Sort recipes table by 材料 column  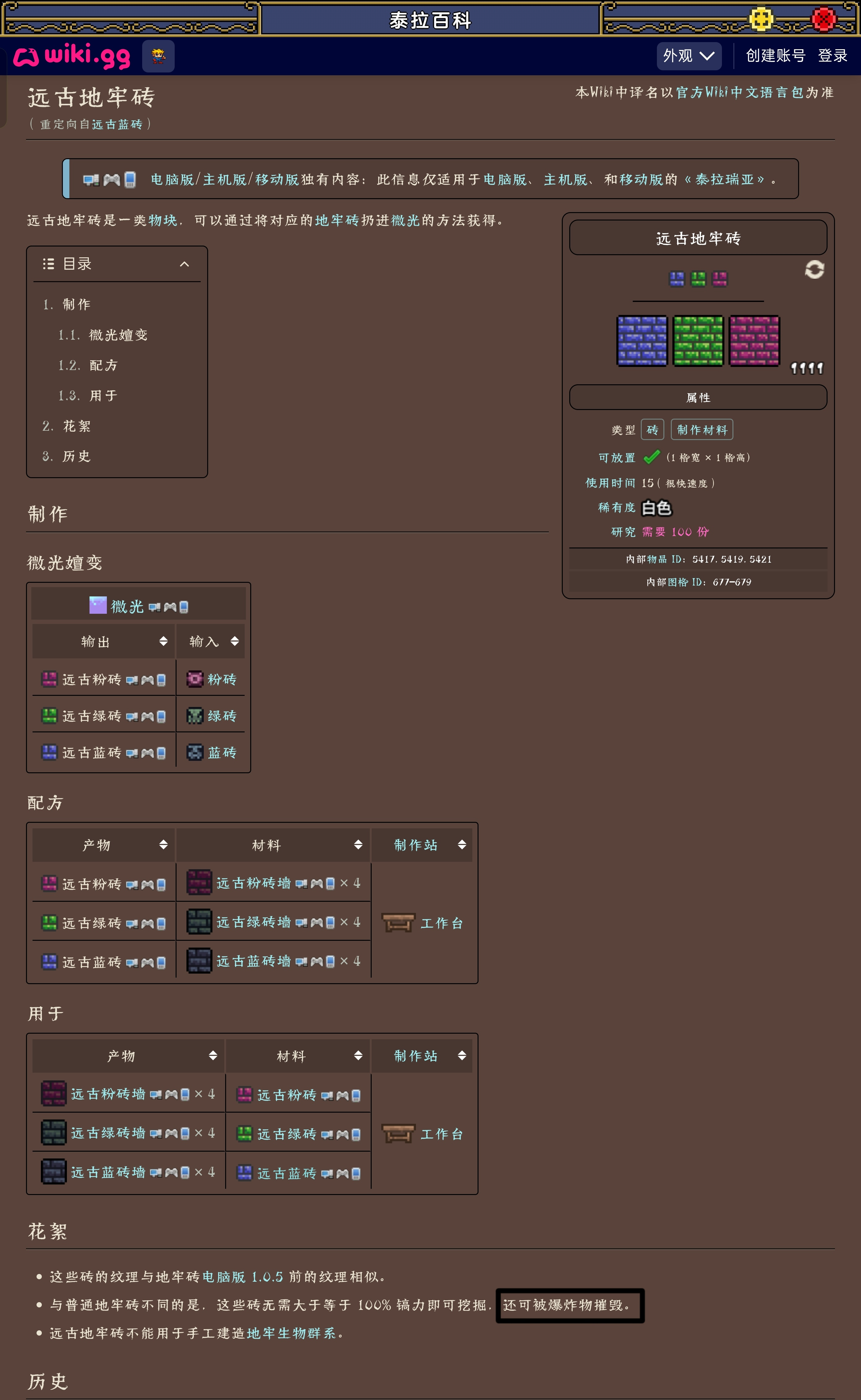(358, 844)
